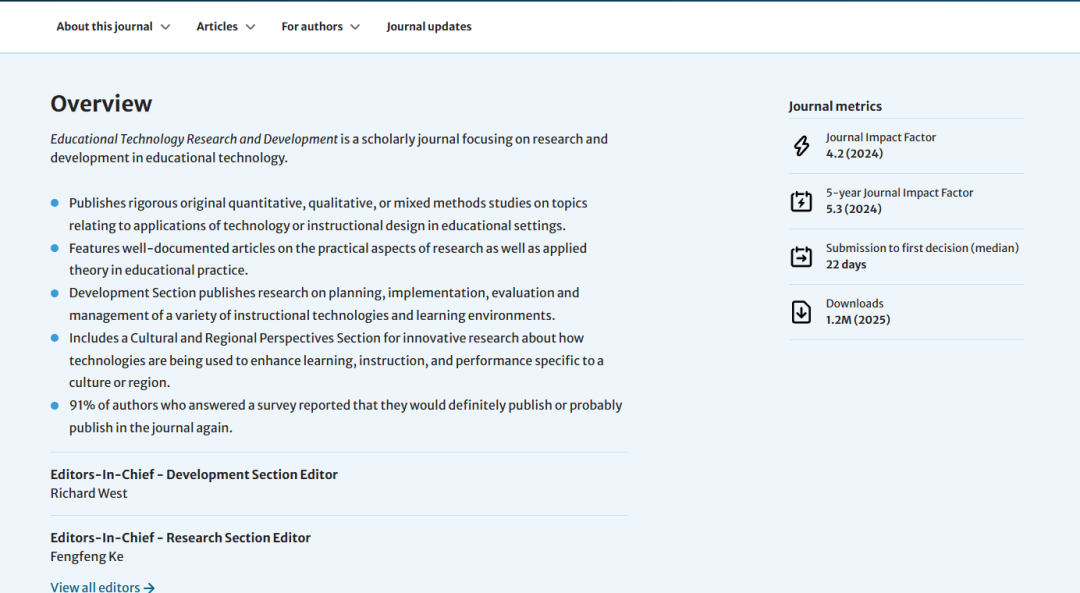Open the Articles menu label
The width and height of the screenshot is (1080, 593).
(x=217, y=27)
